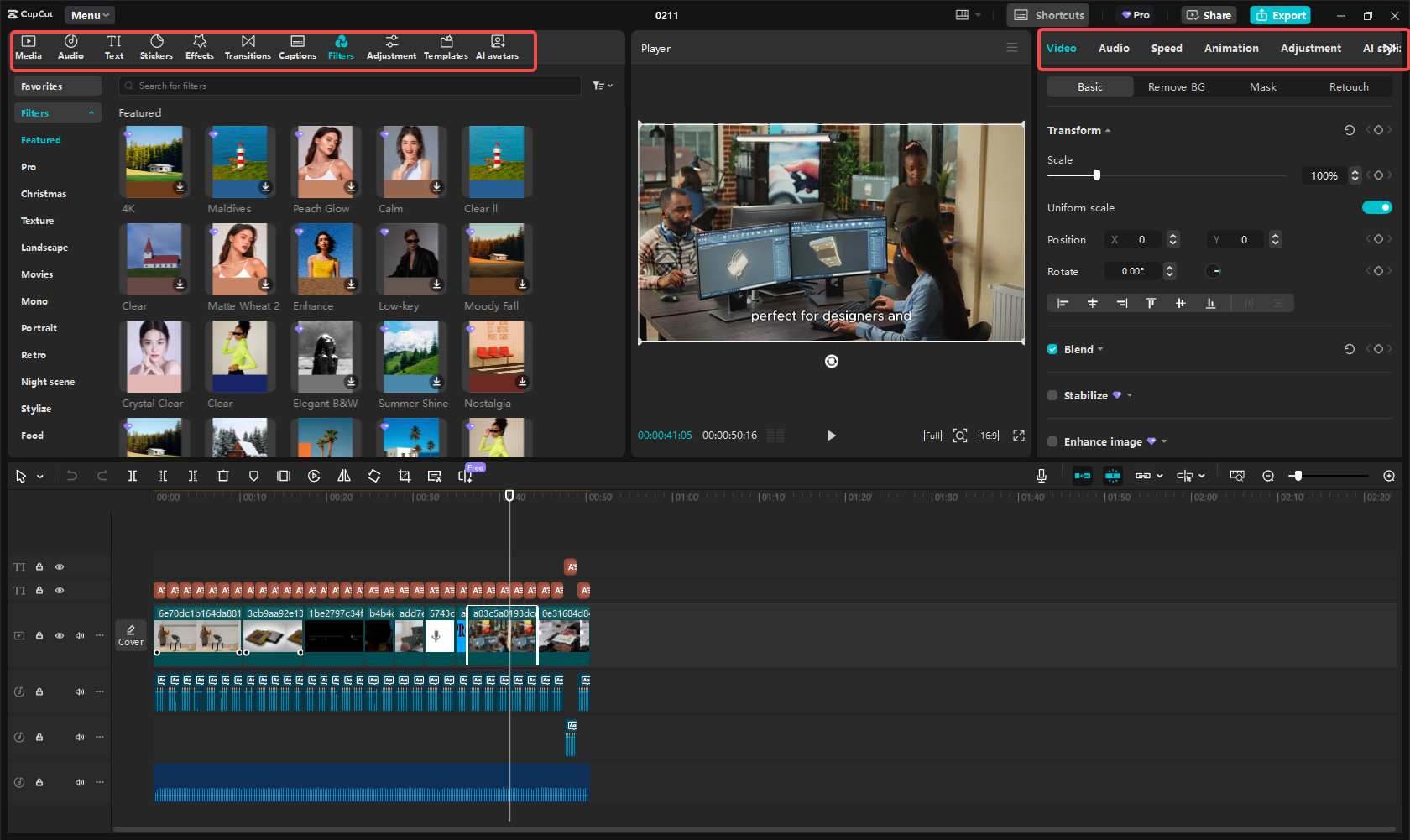Click the Scale slider handle

pos(1096,175)
